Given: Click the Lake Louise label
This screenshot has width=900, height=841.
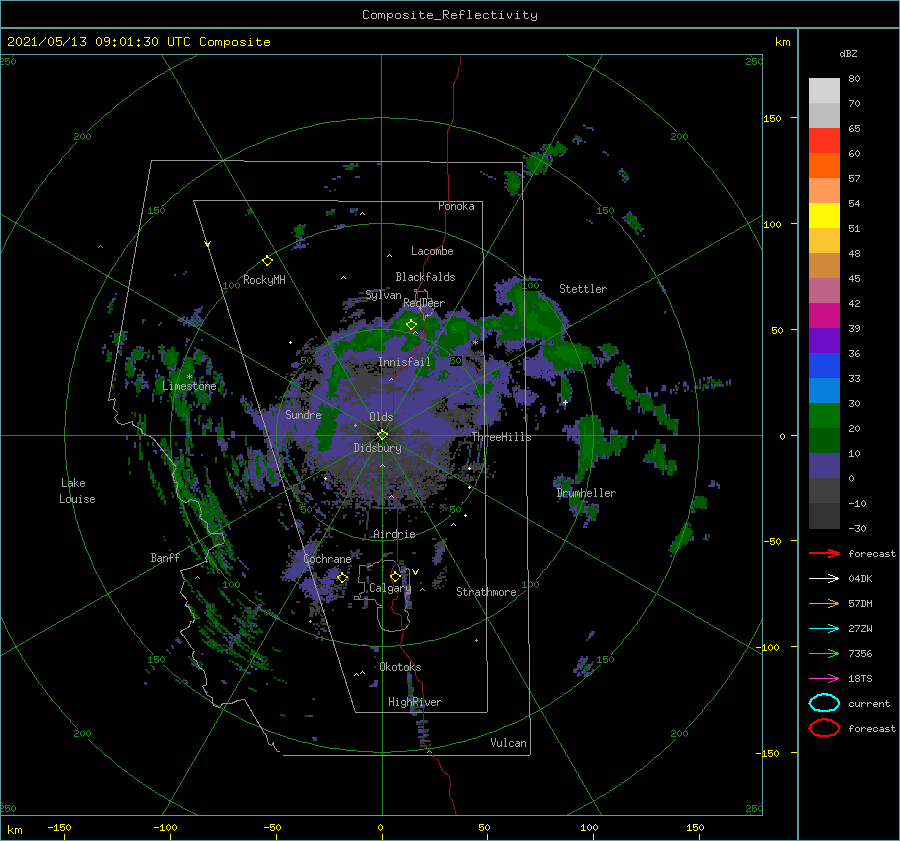Looking at the screenshot, I should coord(77,491).
